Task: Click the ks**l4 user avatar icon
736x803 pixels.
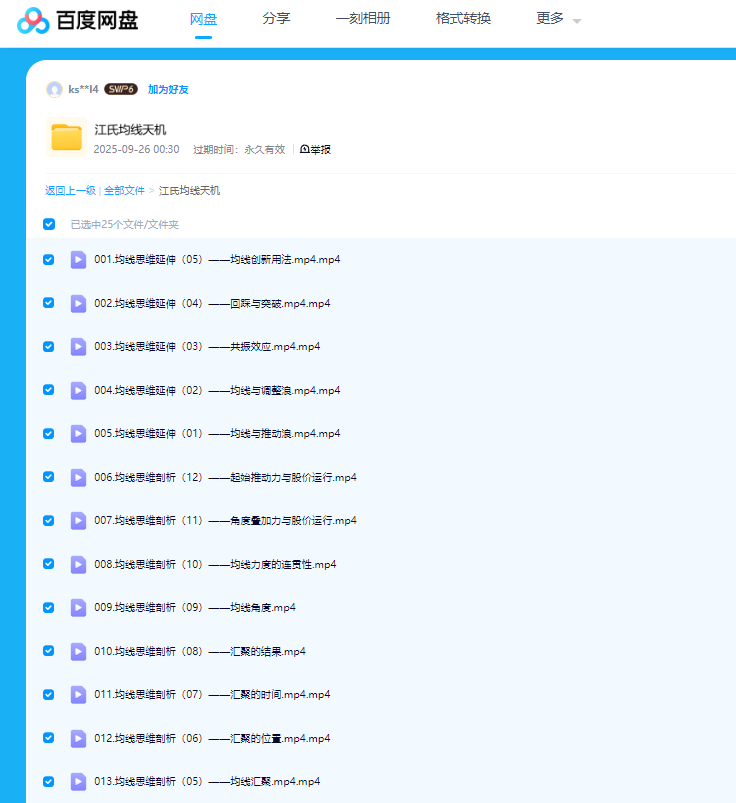Action: point(54,89)
